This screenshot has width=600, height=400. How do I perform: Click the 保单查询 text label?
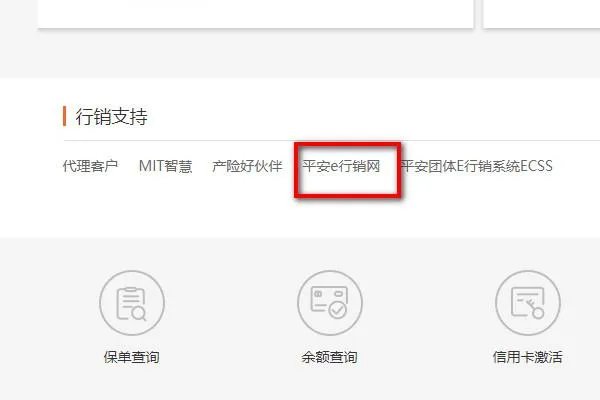132,357
